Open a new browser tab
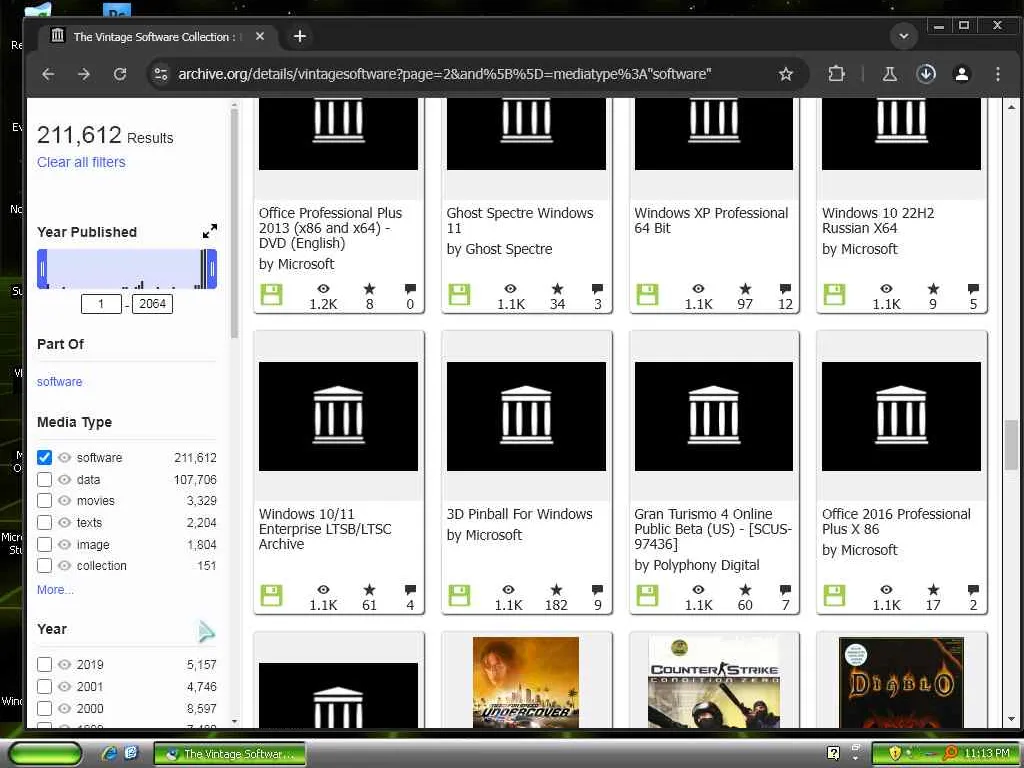 (300, 36)
